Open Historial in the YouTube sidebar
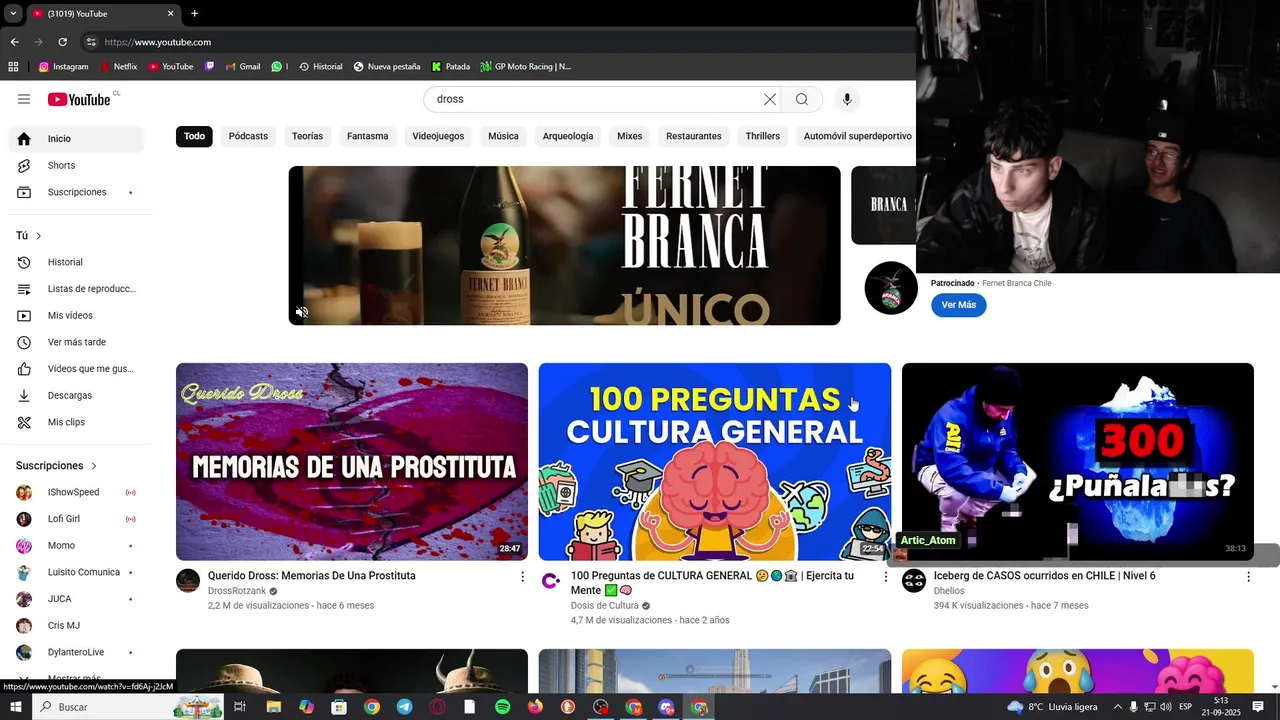This screenshot has height=720, width=1280. [x=76, y=262]
